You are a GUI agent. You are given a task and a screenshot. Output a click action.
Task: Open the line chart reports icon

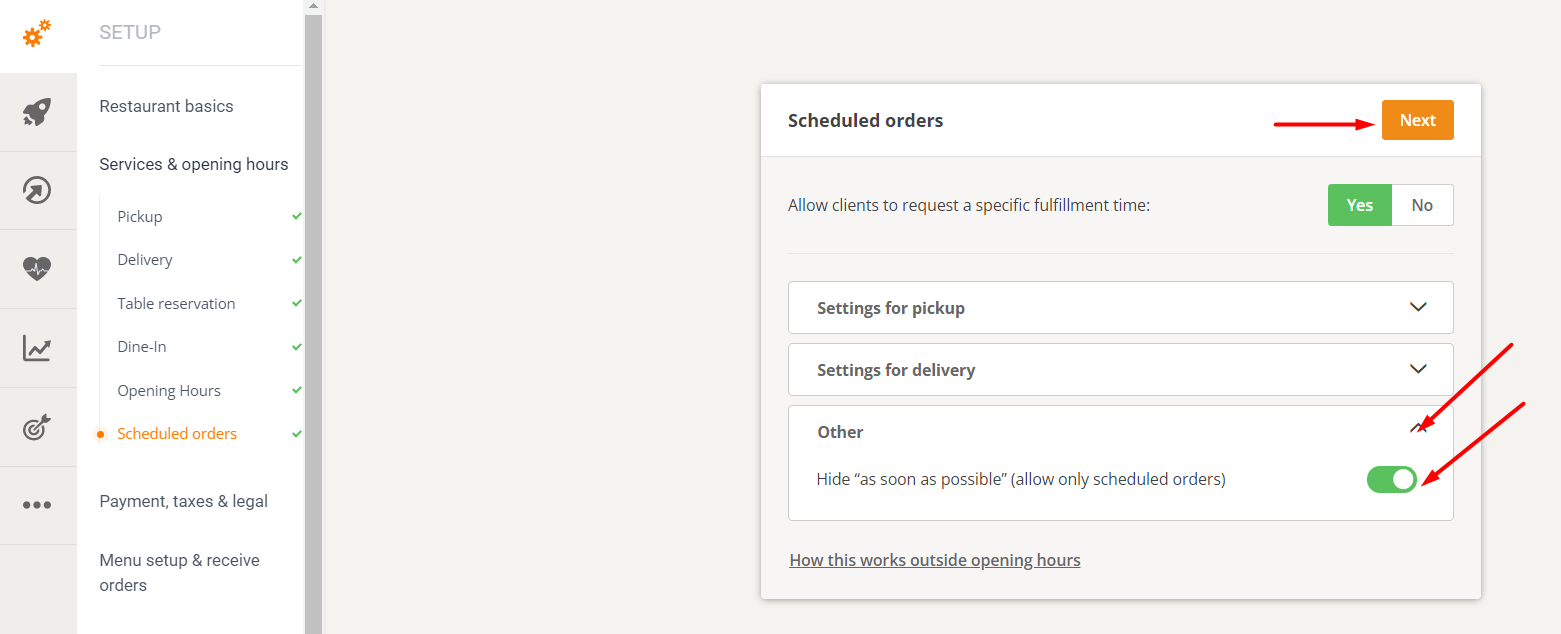[x=37, y=348]
